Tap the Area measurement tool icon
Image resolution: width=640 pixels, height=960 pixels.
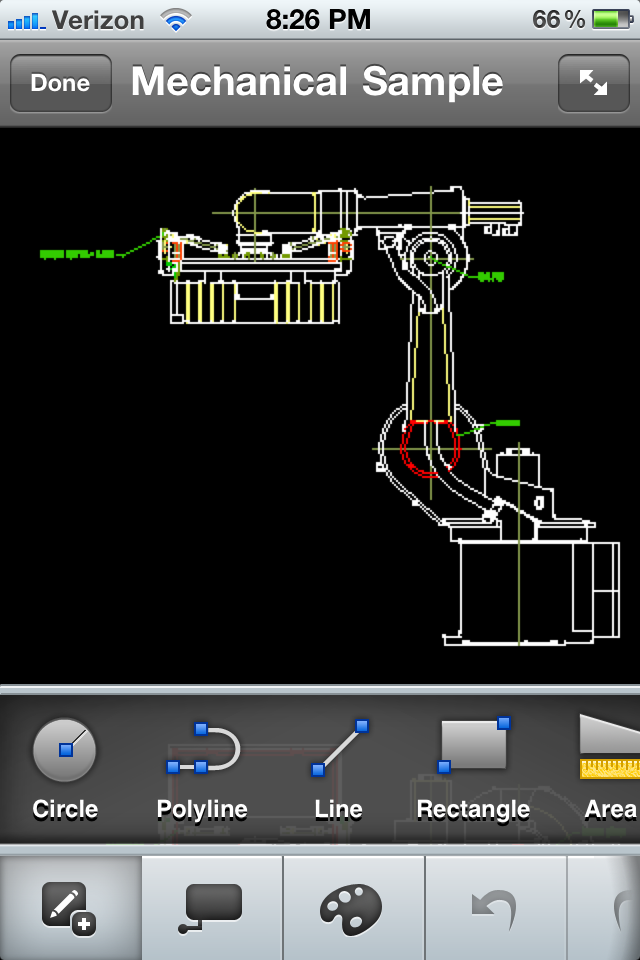click(609, 747)
